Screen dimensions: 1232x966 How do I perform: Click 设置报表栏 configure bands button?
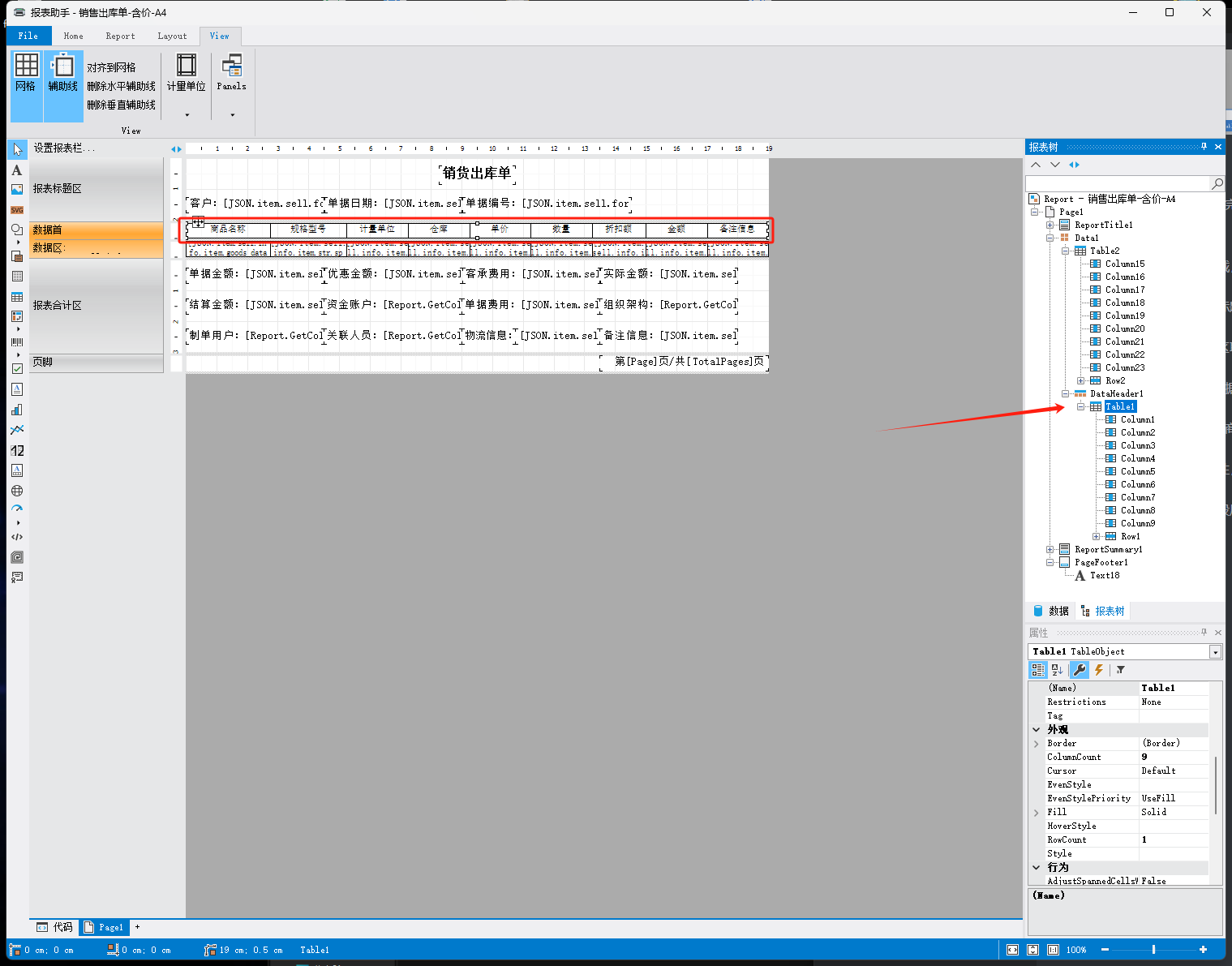65,148
